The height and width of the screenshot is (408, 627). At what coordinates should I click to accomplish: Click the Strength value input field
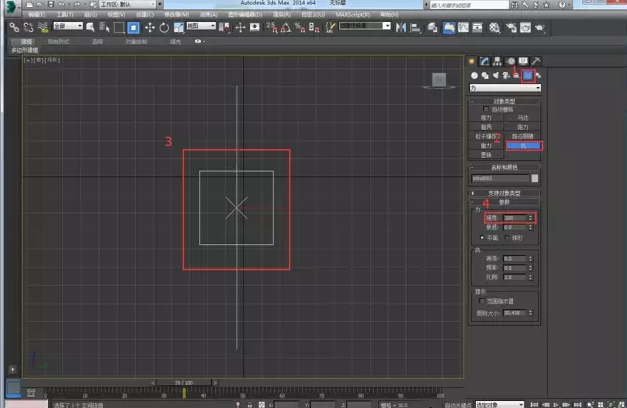[x=512, y=217]
